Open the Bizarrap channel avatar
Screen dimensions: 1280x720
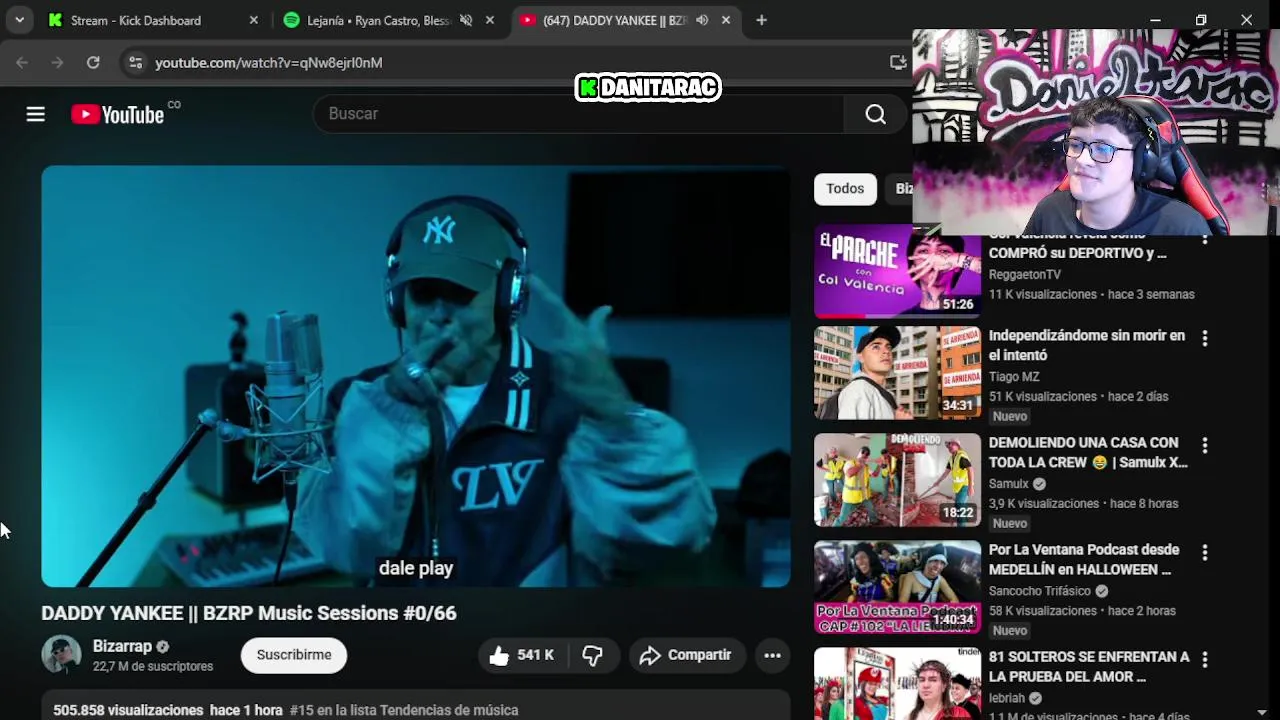(x=61, y=655)
